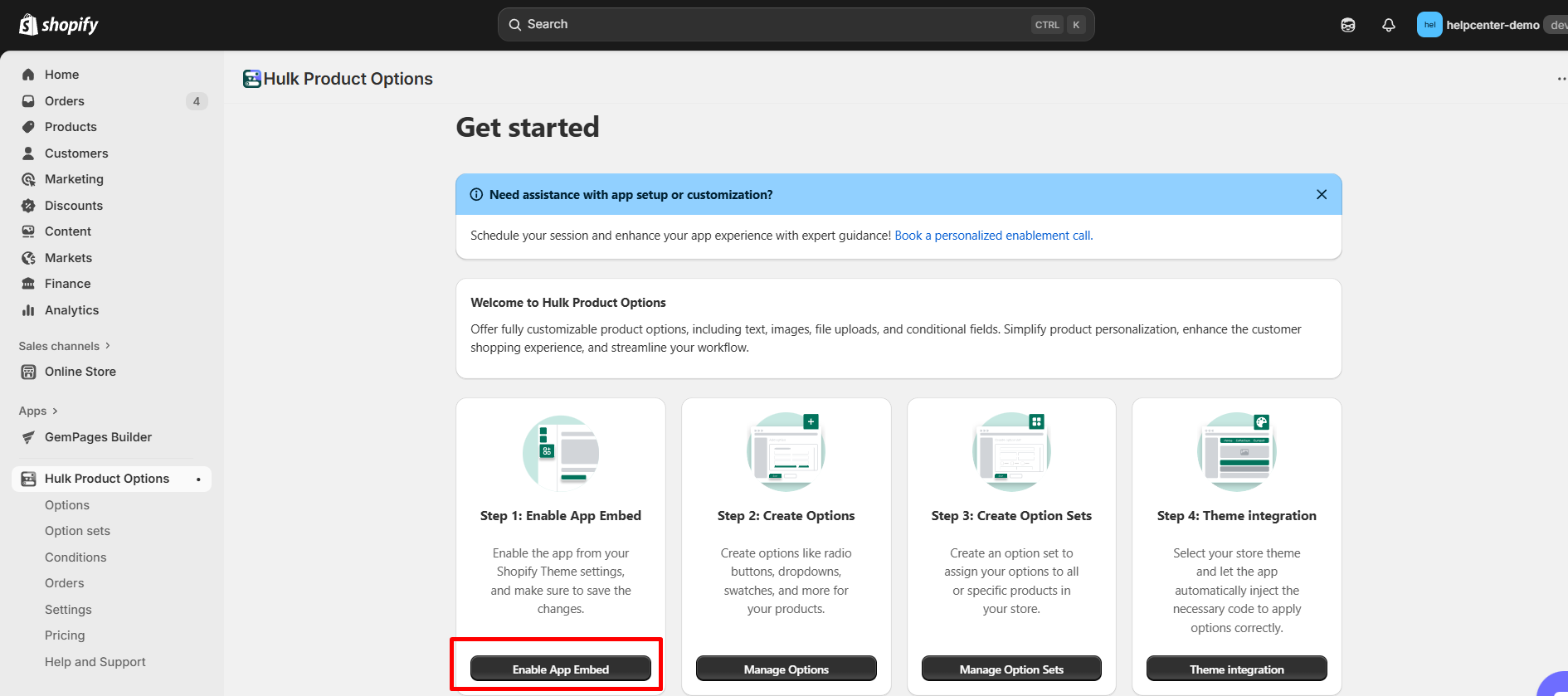The height and width of the screenshot is (696, 1568).
Task: Expand the Sales channels section
Action: pyautogui.click(x=65, y=346)
